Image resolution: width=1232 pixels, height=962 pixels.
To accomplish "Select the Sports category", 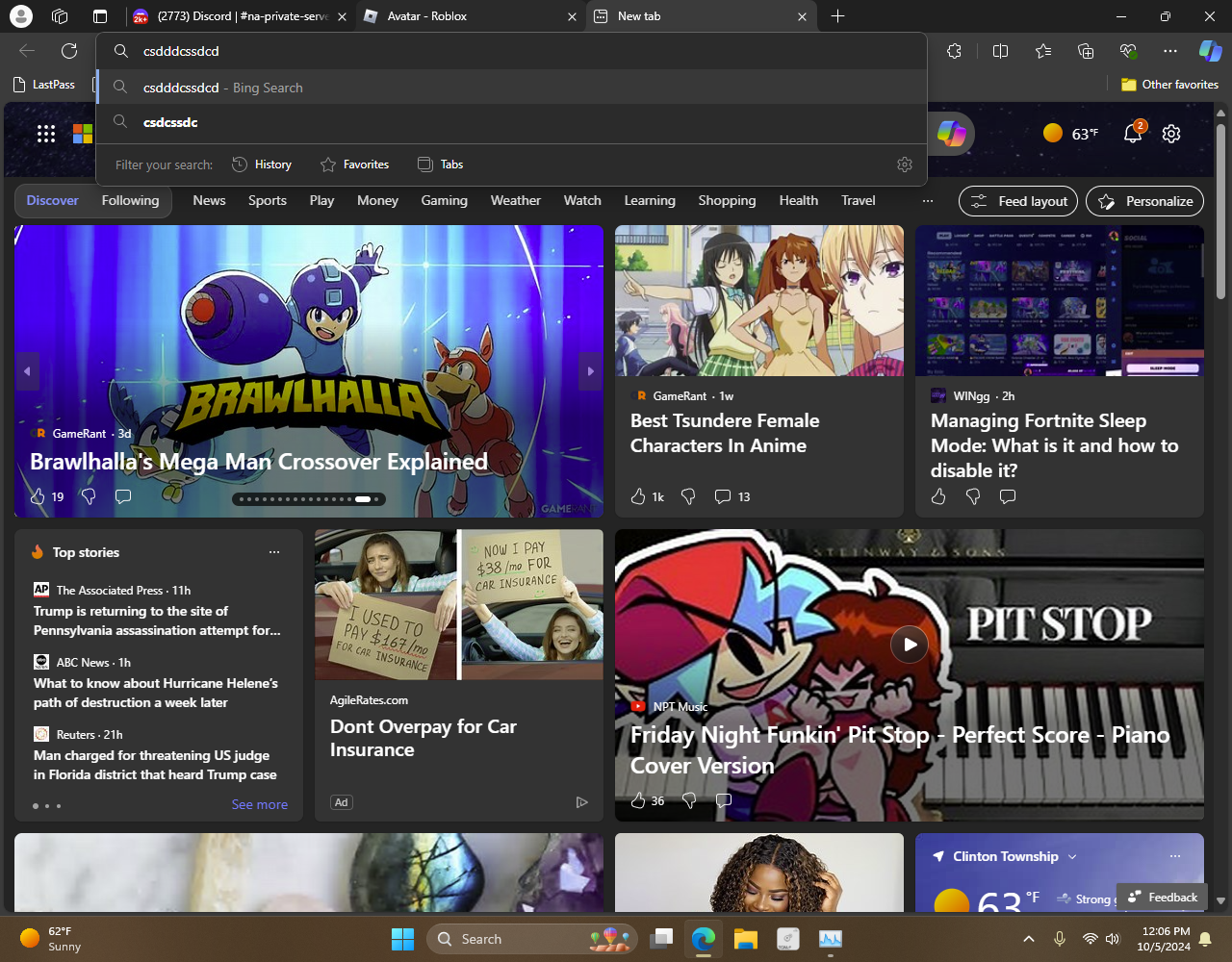I will pyautogui.click(x=268, y=200).
